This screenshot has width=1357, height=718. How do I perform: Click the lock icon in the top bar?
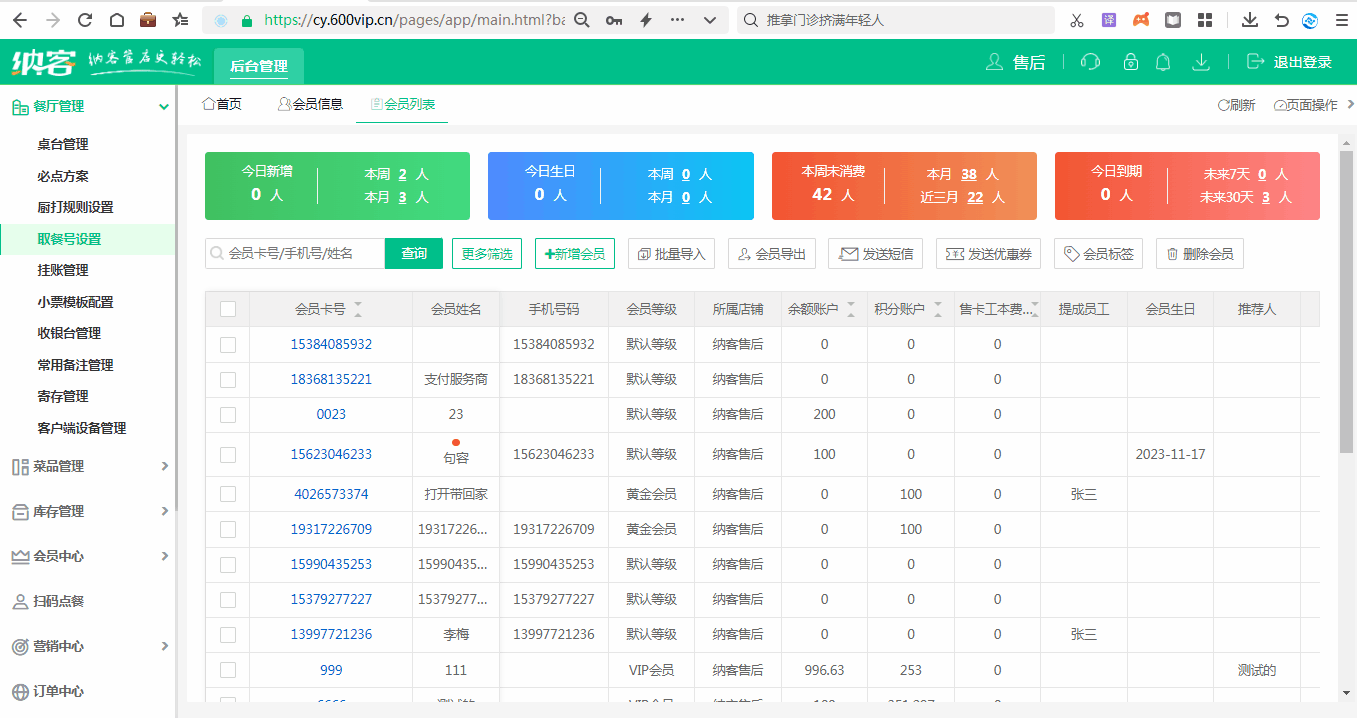[x=1129, y=61]
